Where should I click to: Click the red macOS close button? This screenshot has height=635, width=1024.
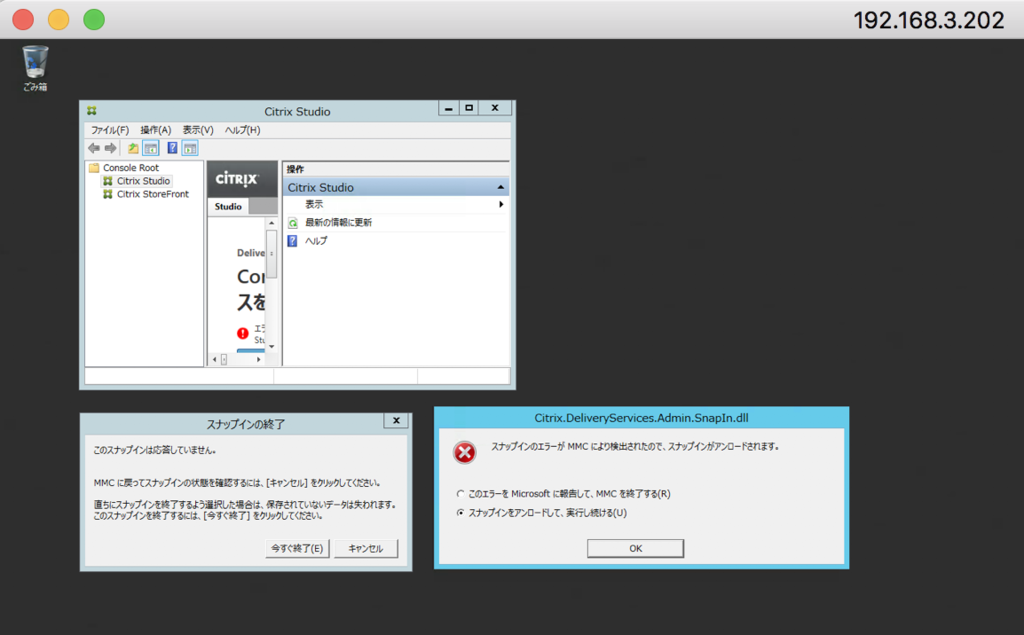pos(23,20)
